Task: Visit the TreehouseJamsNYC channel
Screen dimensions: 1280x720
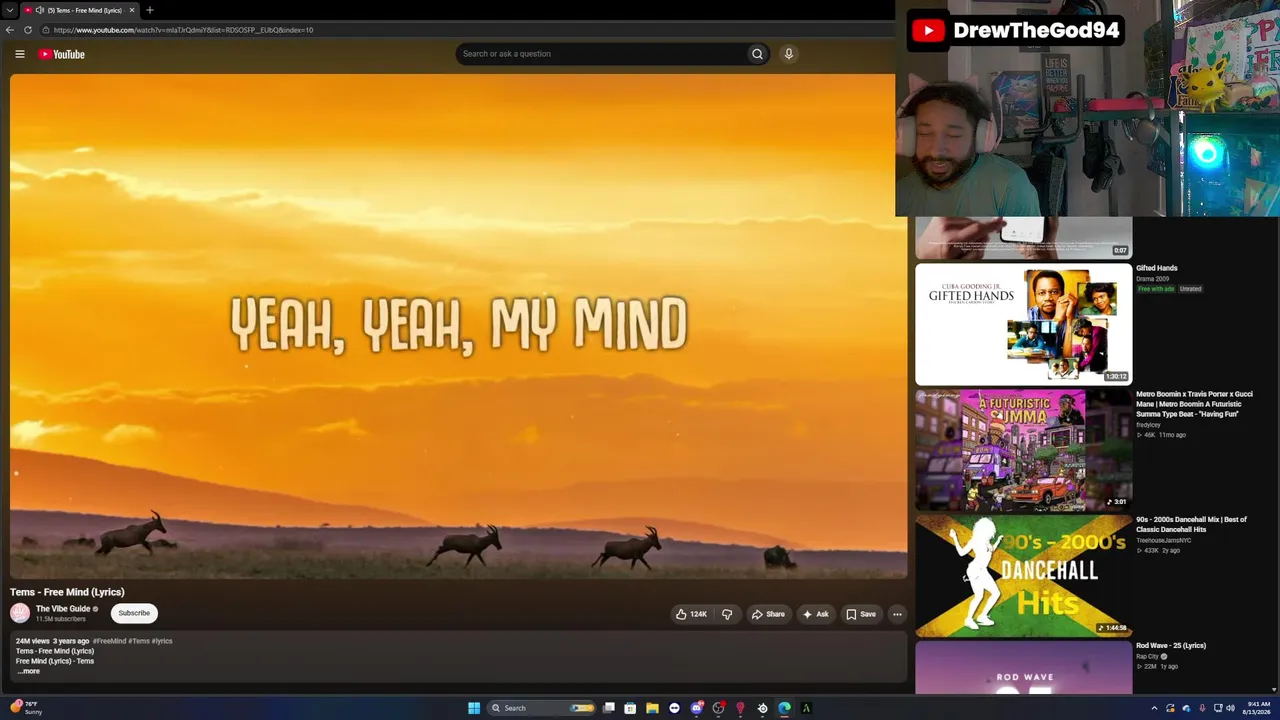Action: click(x=1164, y=541)
